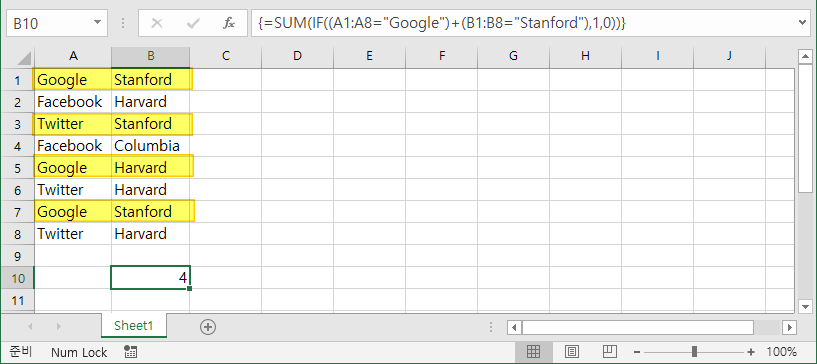
Task: Switch to Page Break Preview icon
Action: [x=610, y=352]
